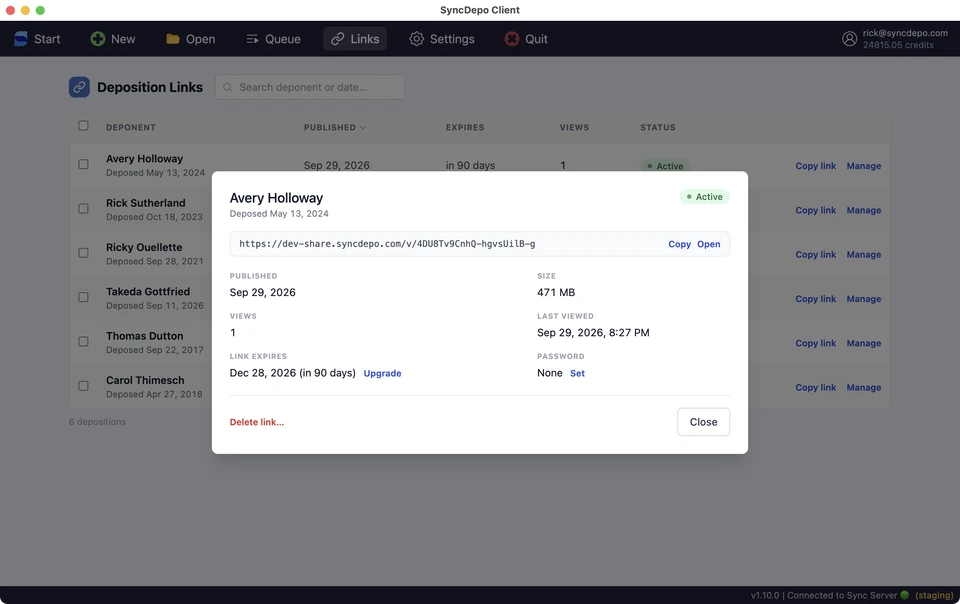Click the 'Avery Holloway' dialog title text
960x604 pixels.
click(276, 198)
